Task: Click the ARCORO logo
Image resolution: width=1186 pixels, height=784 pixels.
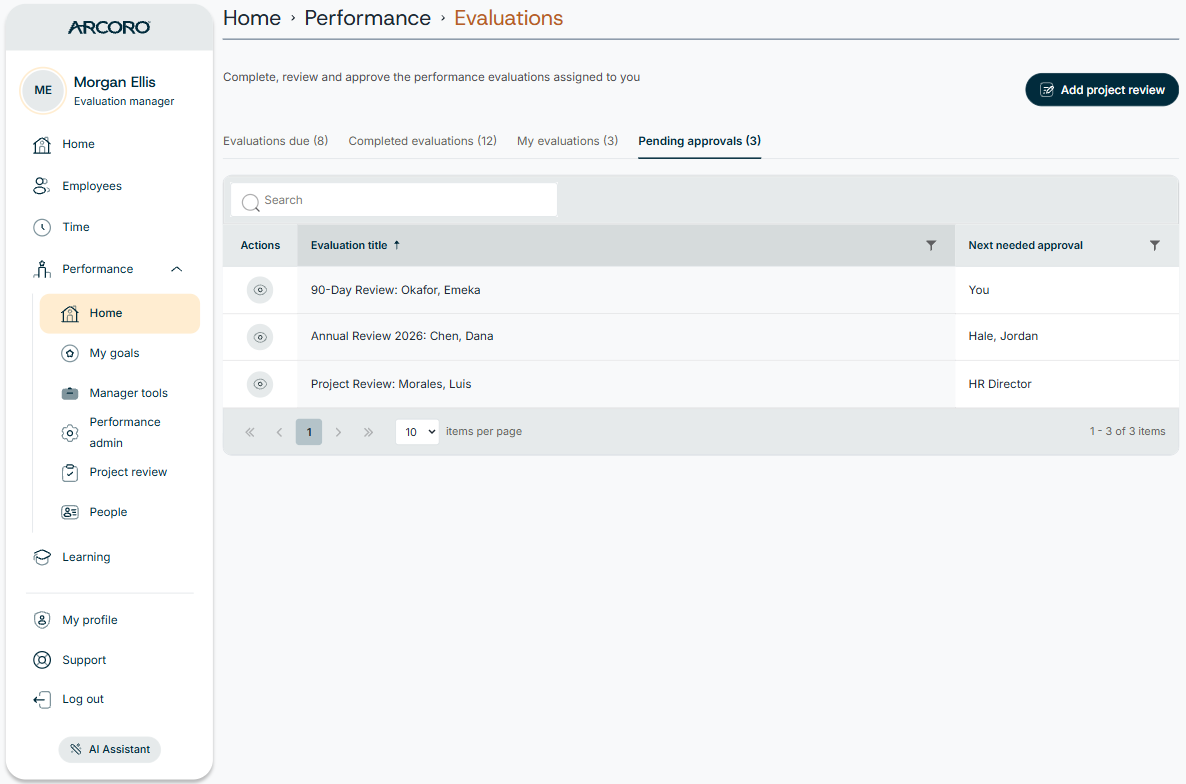Action: (109, 27)
